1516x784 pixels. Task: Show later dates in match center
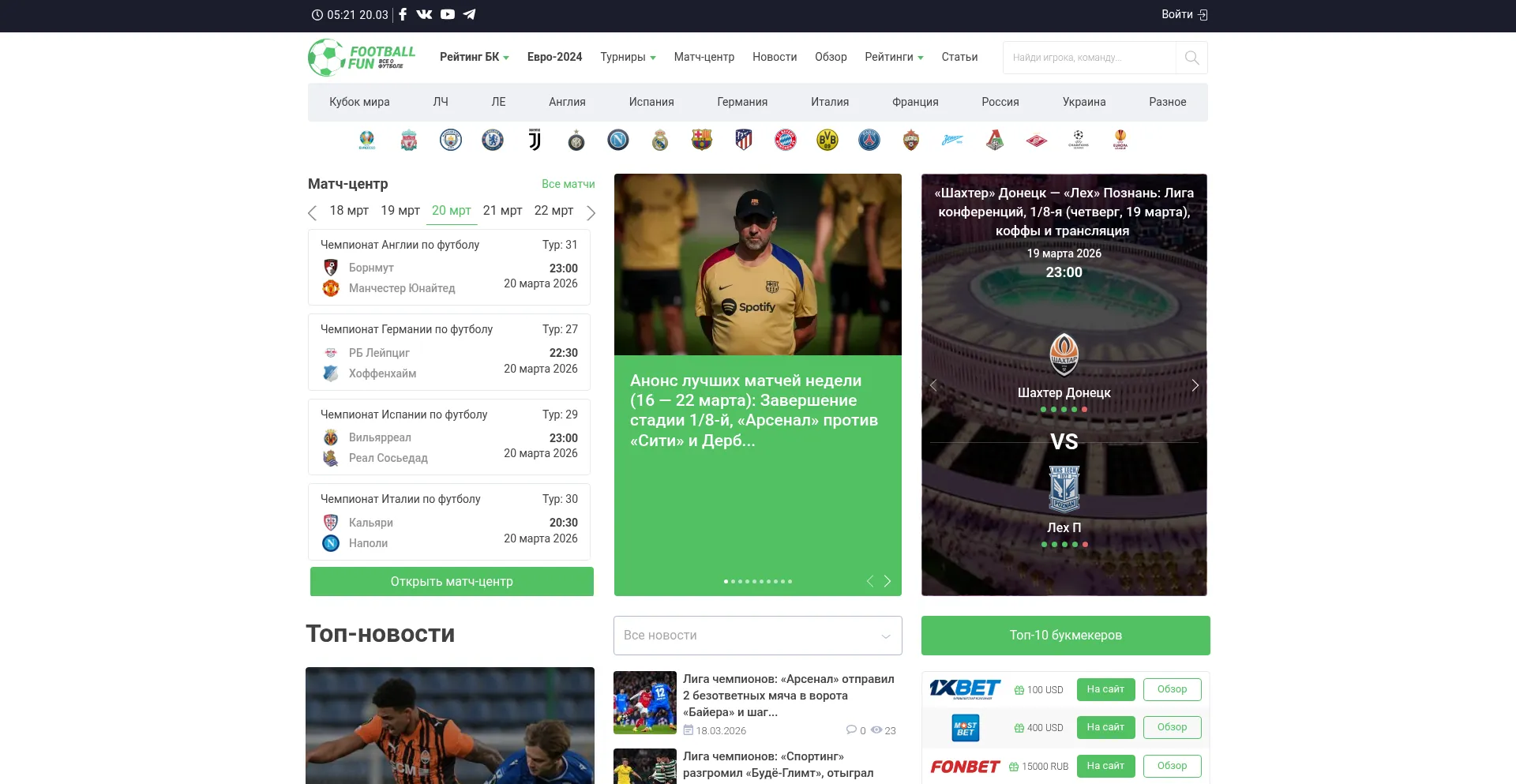pos(591,212)
